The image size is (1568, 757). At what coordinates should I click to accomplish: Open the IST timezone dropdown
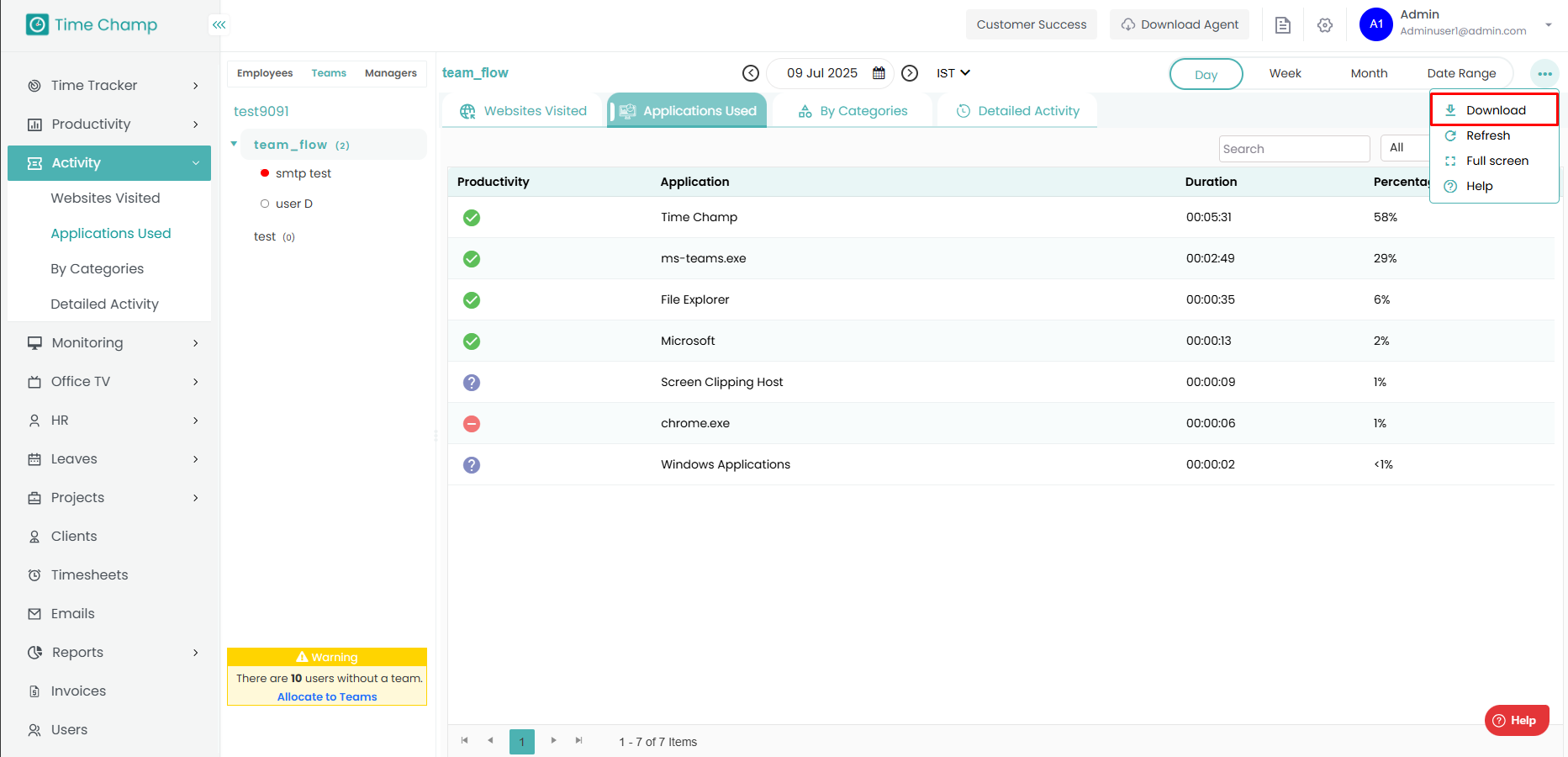coord(953,73)
